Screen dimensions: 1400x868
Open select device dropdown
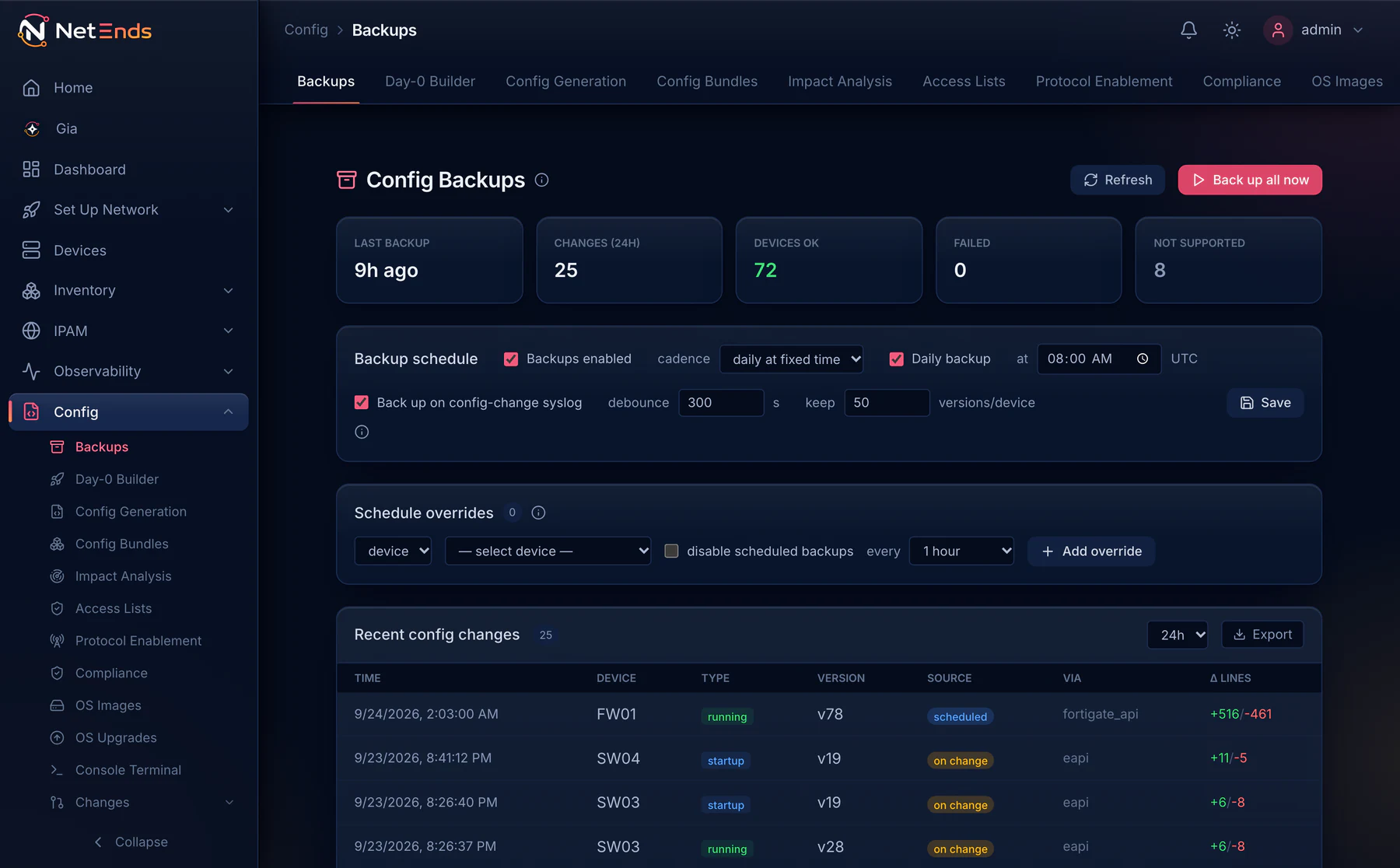pos(548,551)
